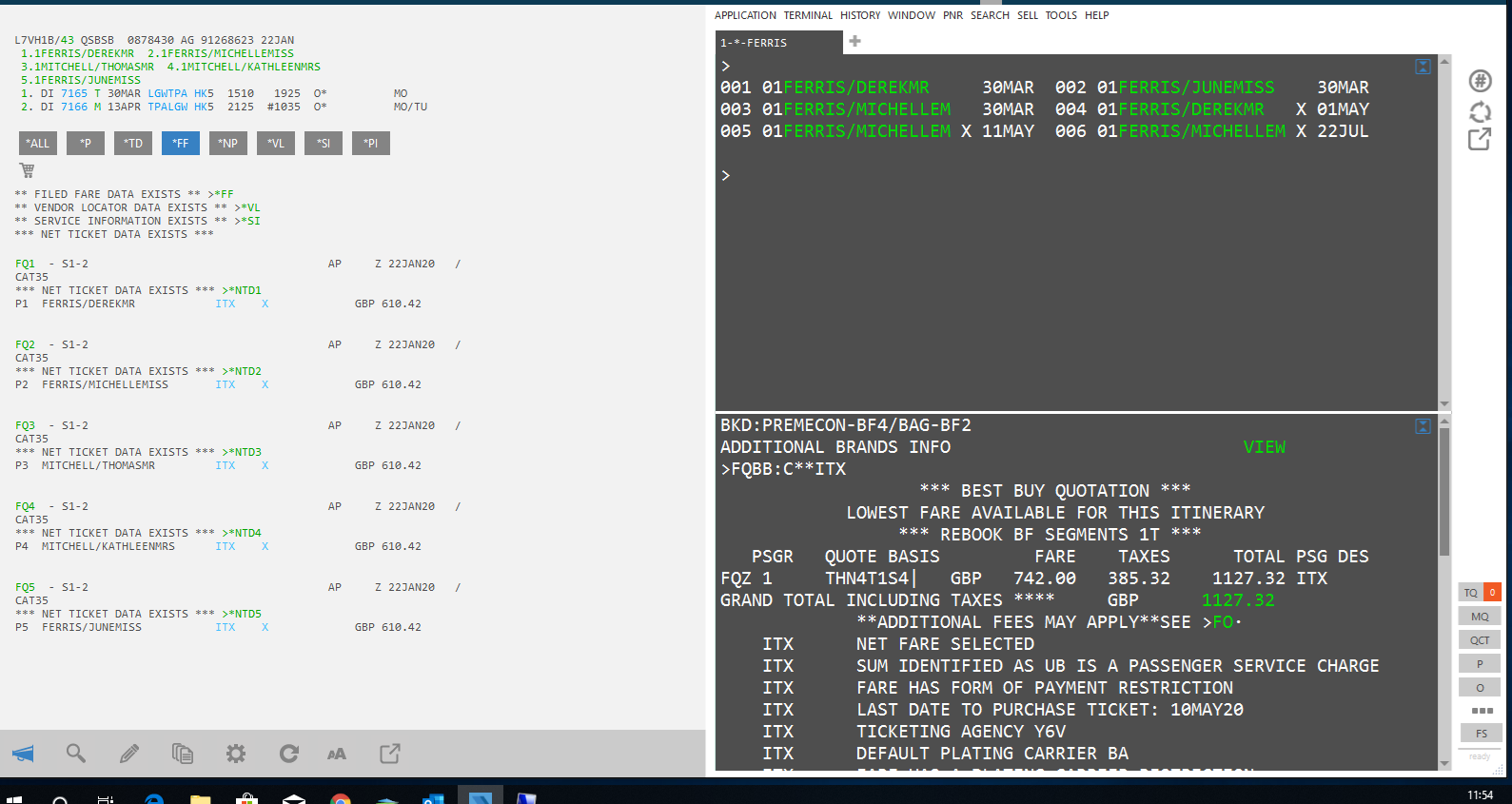The width and height of the screenshot is (1512, 804).
Task: Click the MQ button in sidebar
Action: pos(1480,617)
